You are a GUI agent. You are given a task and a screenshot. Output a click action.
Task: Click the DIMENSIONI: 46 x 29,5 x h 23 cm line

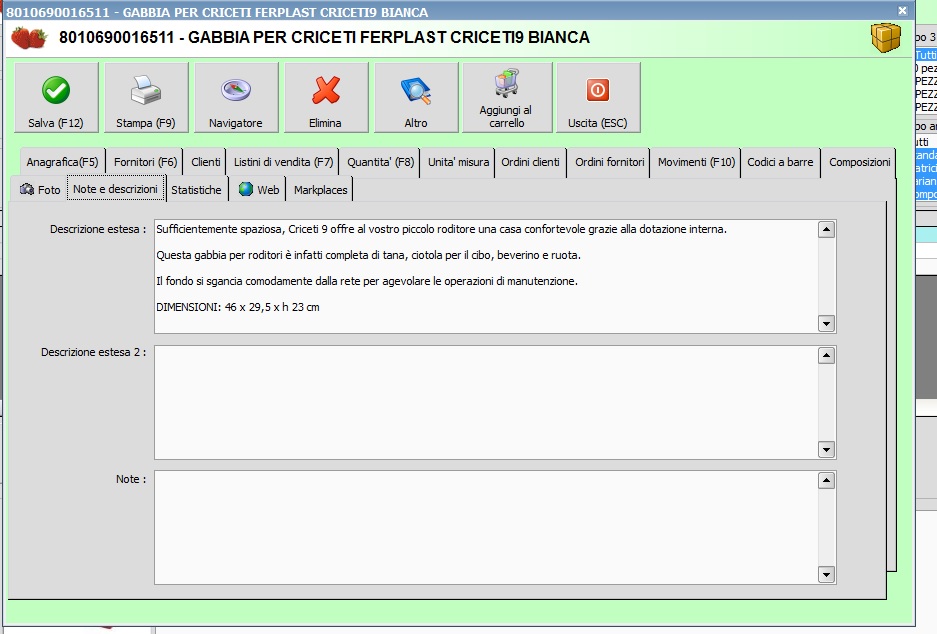(x=238, y=307)
